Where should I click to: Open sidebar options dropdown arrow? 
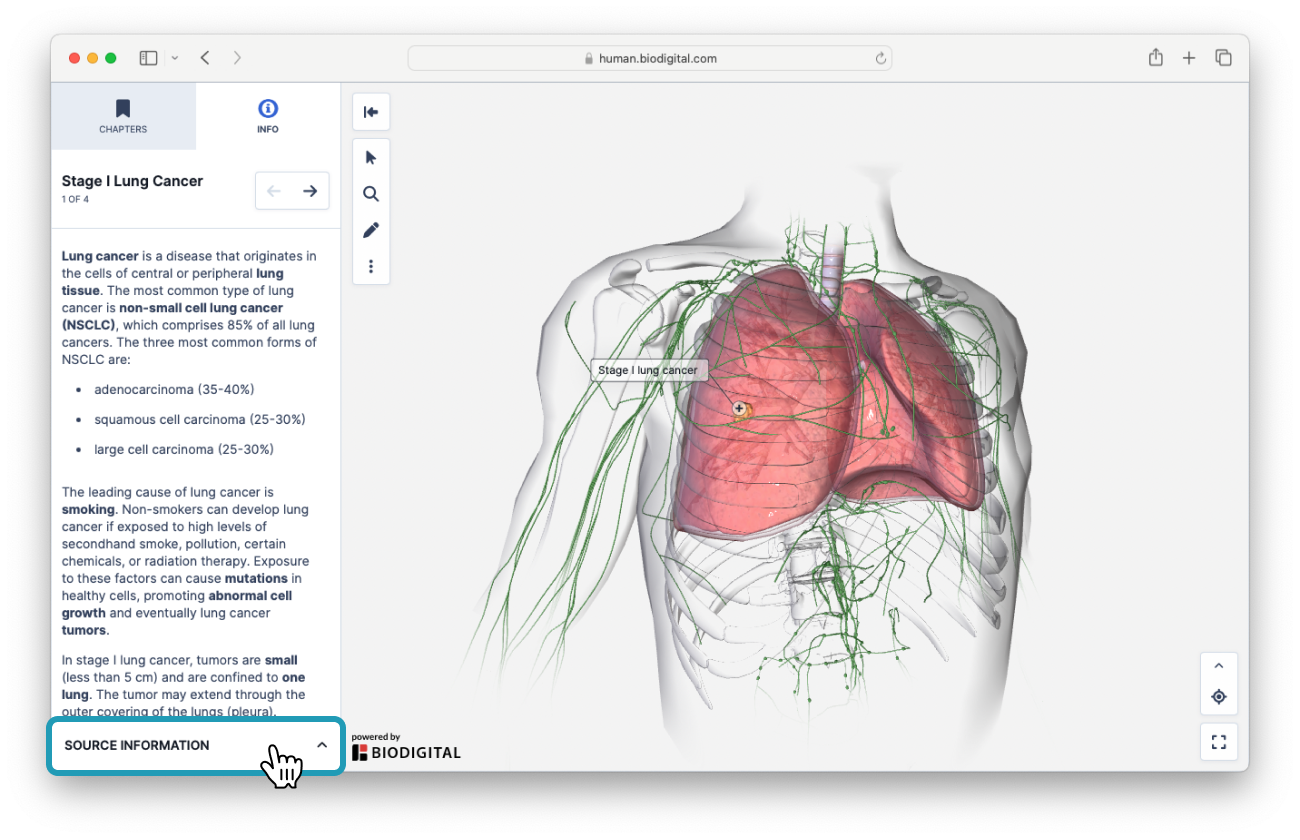[x=175, y=58]
